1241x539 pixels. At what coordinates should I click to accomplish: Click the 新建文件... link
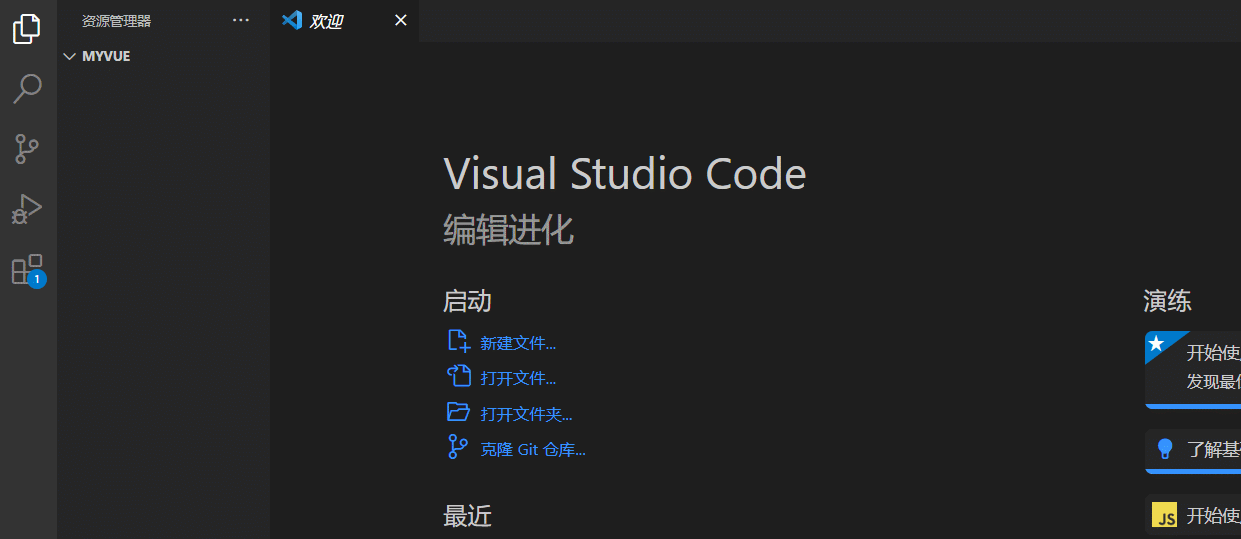tap(518, 343)
